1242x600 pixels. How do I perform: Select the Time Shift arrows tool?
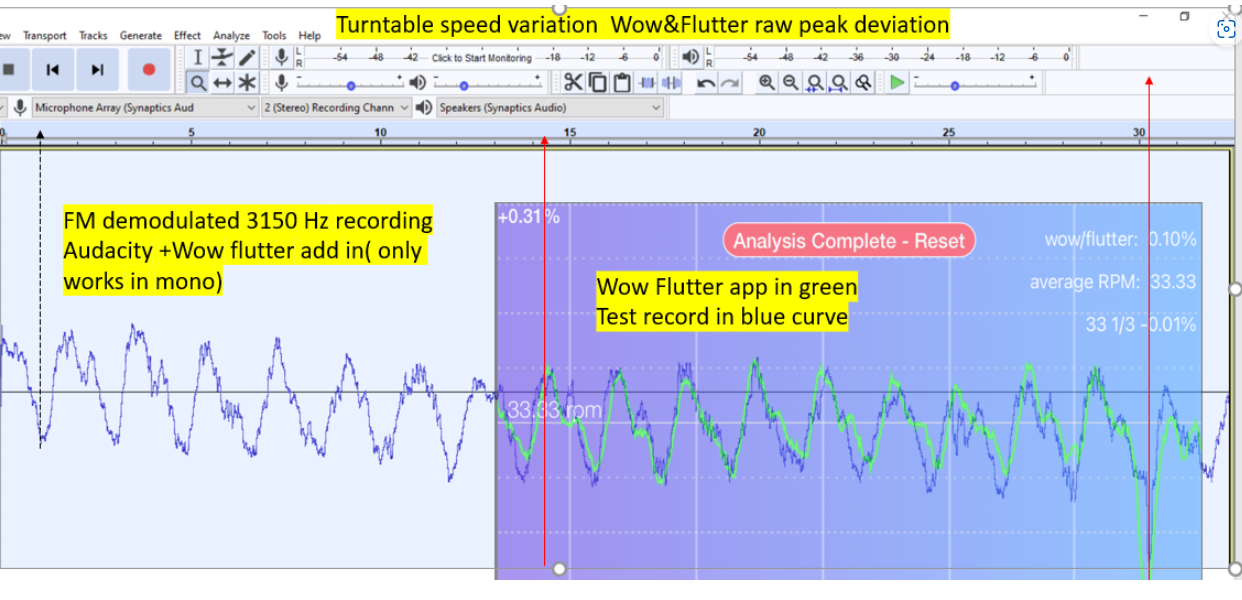coord(222,82)
